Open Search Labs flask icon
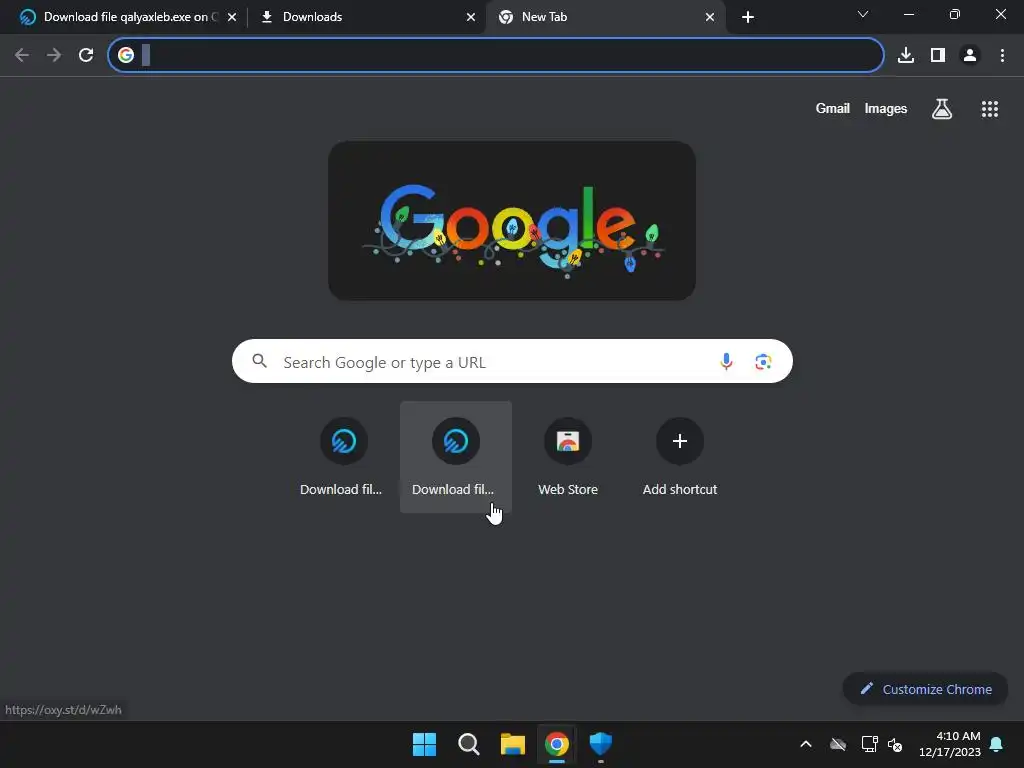The height and width of the screenshot is (768, 1024). point(942,108)
